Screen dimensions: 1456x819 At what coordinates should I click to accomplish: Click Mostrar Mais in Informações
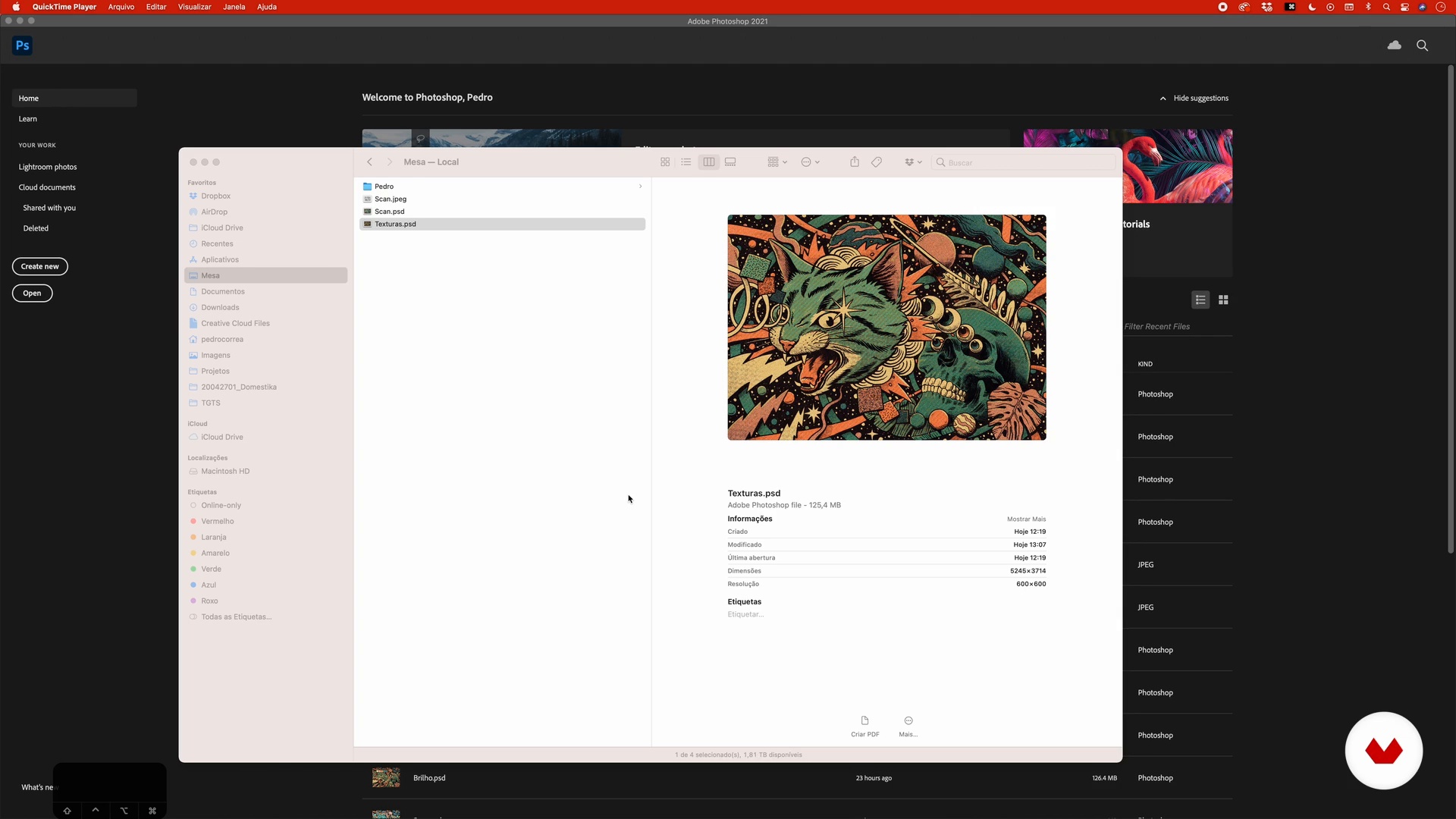click(x=1026, y=519)
